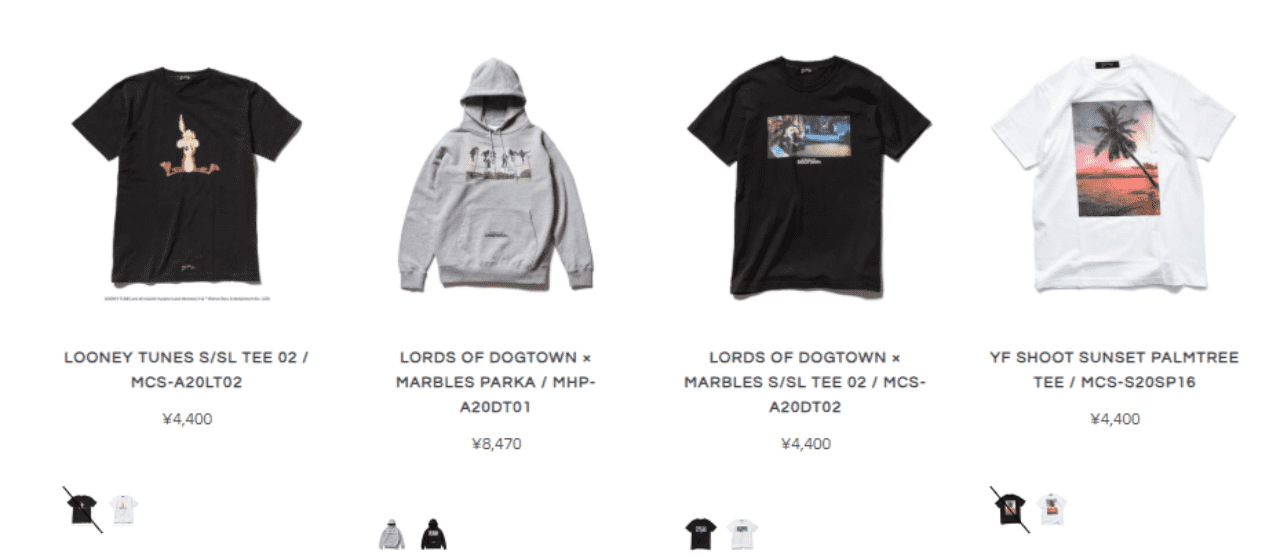Choose gray Lords of Dogtown parka variant
The image size is (1280, 558).
point(392,535)
